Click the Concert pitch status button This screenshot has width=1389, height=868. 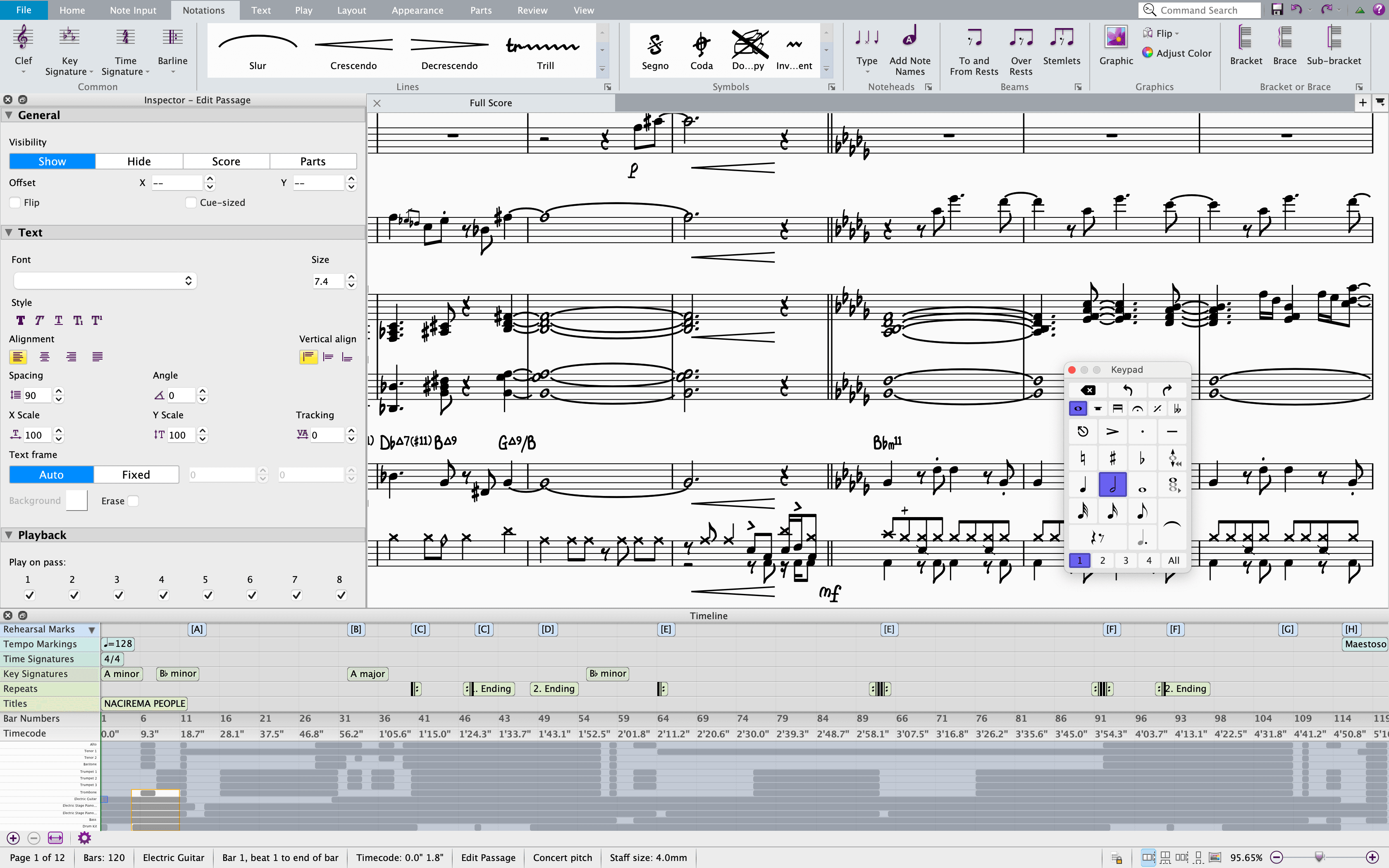click(562, 858)
